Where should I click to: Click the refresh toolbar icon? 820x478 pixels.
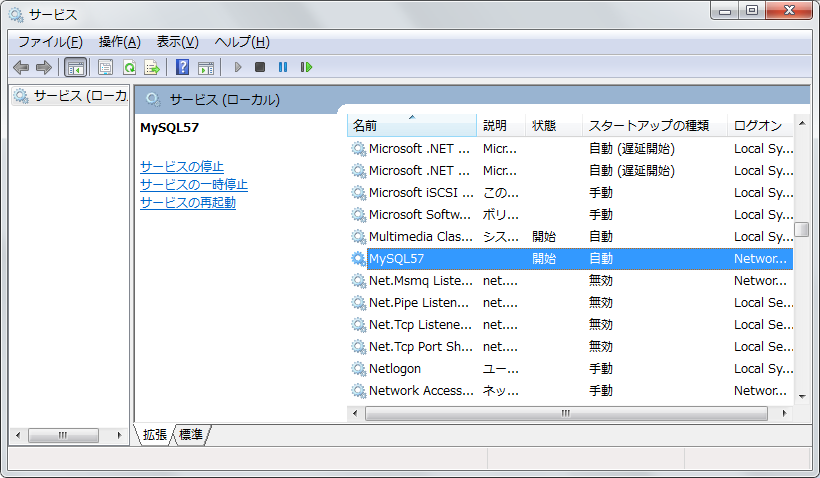[x=129, y=67]
